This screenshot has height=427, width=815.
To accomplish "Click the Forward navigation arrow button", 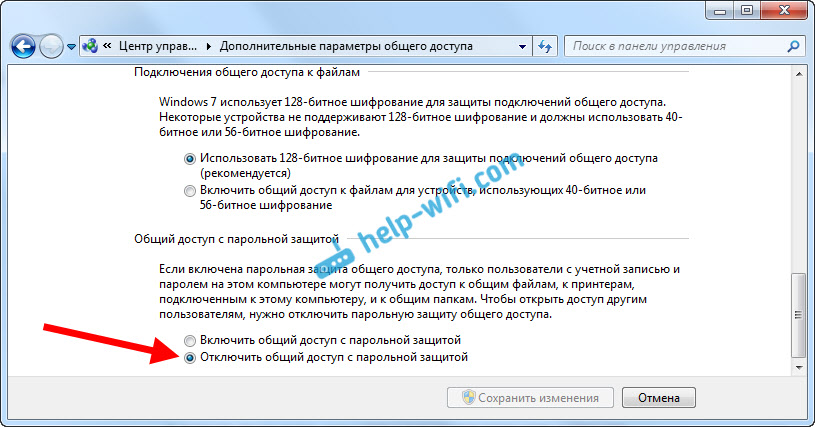I will 51,46.
